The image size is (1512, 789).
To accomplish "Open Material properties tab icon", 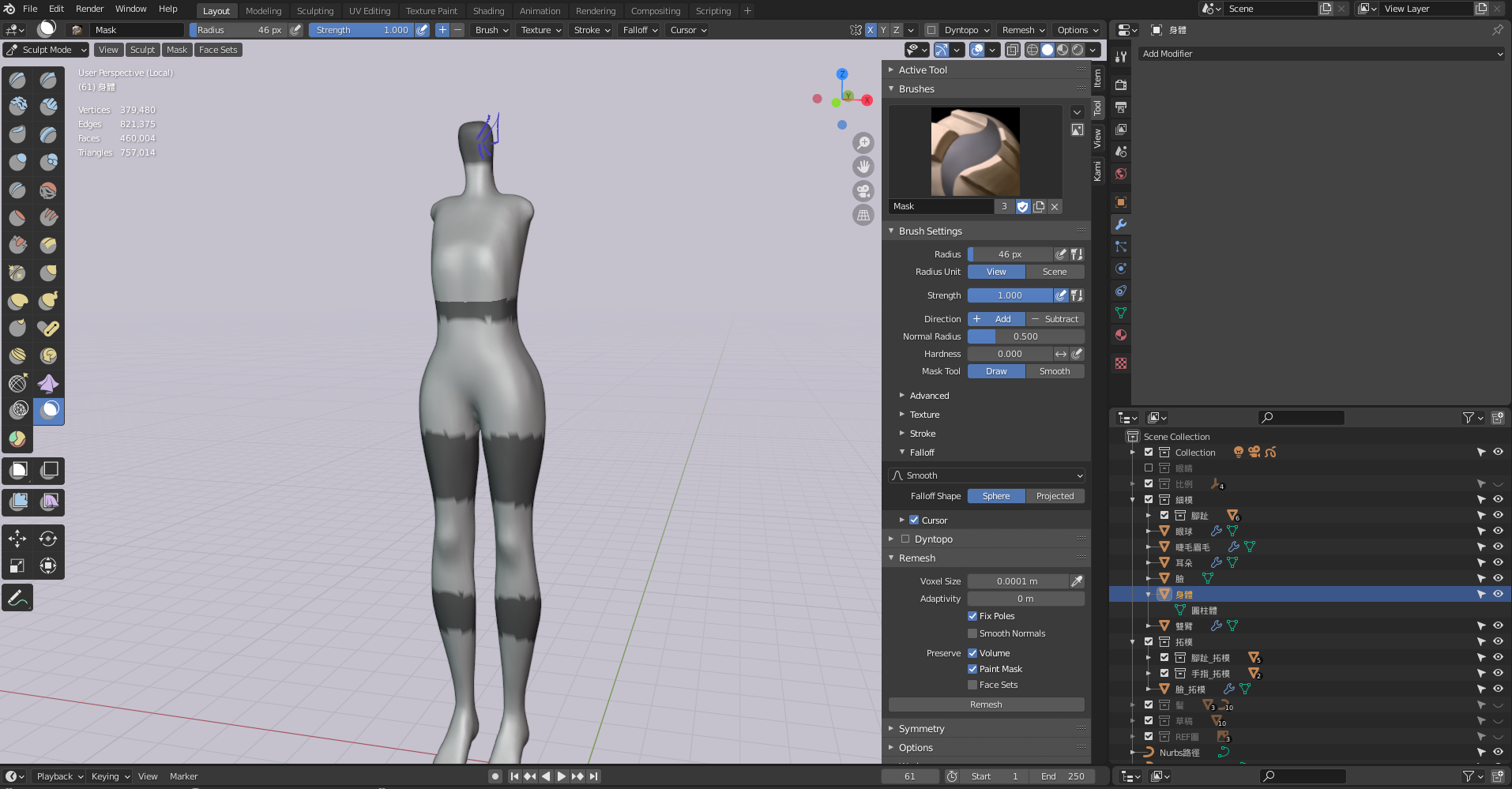I will coord(1120,335).
